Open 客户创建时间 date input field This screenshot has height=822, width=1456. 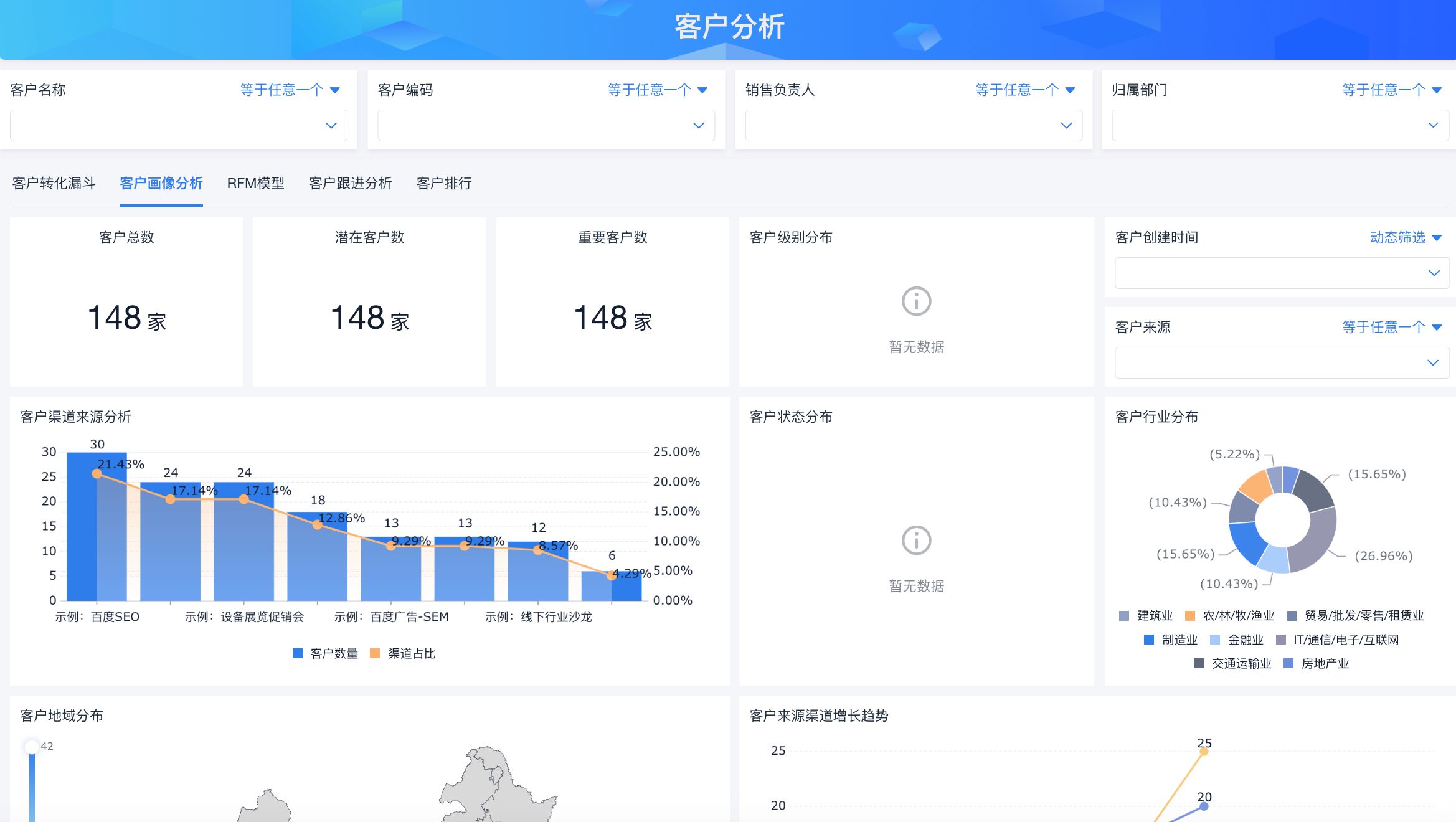tap(1281, 273)
